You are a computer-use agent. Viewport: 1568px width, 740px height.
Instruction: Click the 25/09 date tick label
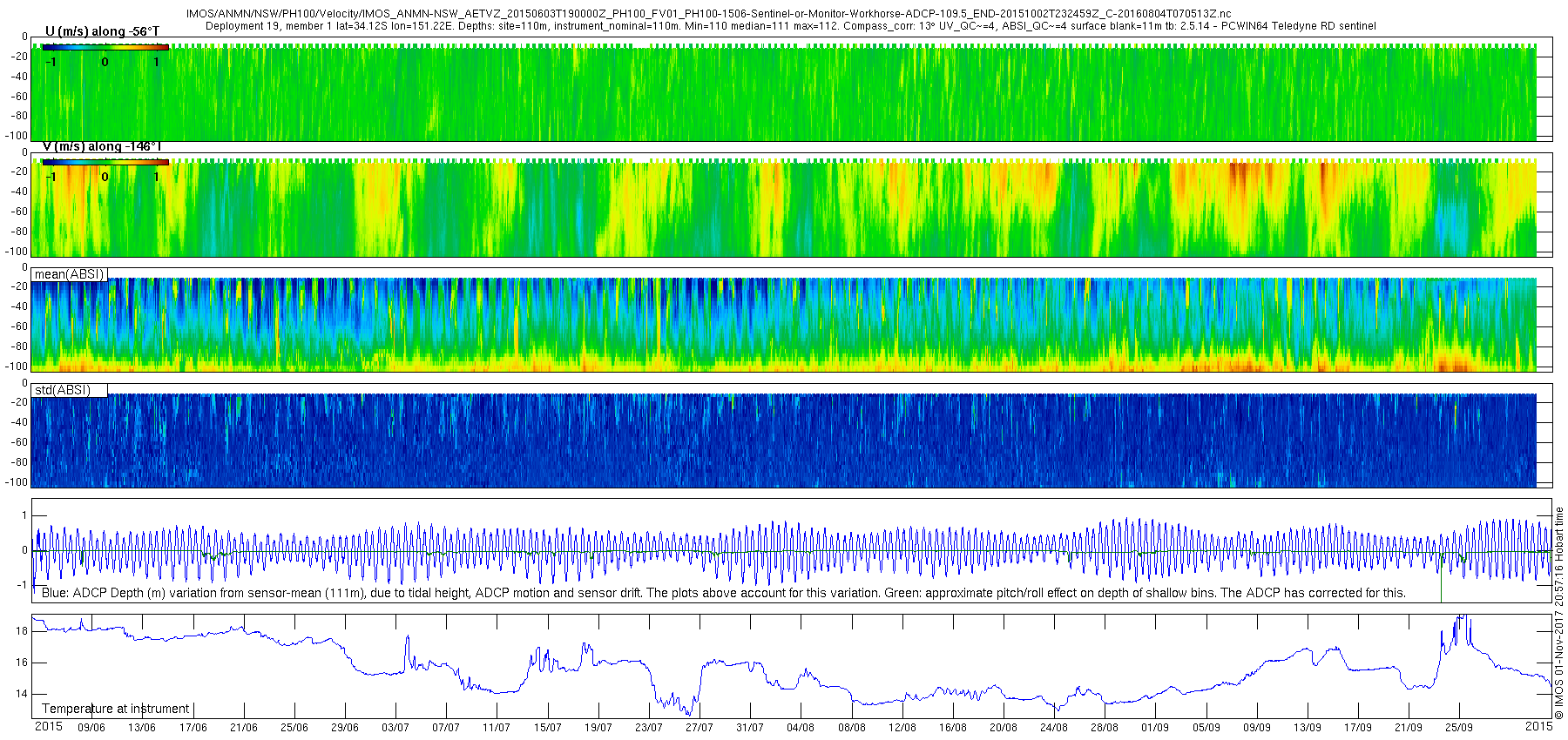[x=1458, y=728]
